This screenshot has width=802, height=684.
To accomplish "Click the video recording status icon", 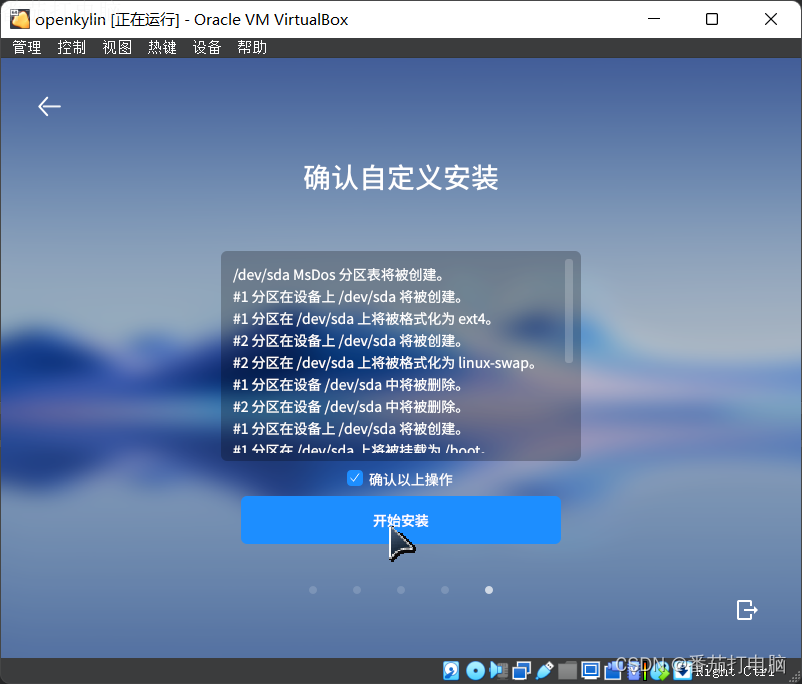I will [613, 671].
